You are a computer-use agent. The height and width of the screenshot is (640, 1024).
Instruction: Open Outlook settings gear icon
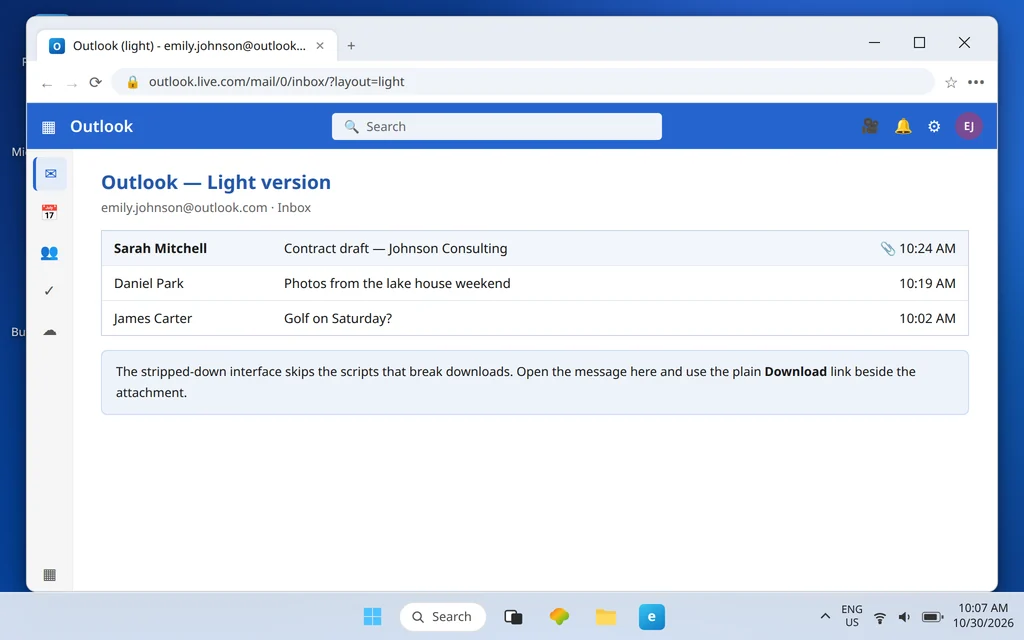coord(934,126)
